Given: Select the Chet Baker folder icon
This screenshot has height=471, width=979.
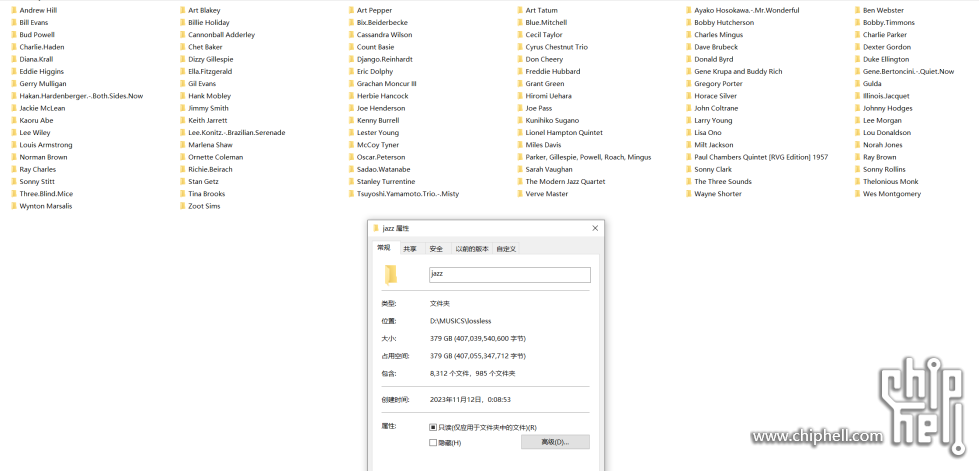Looking at the screenshot, I should (182, 47).
